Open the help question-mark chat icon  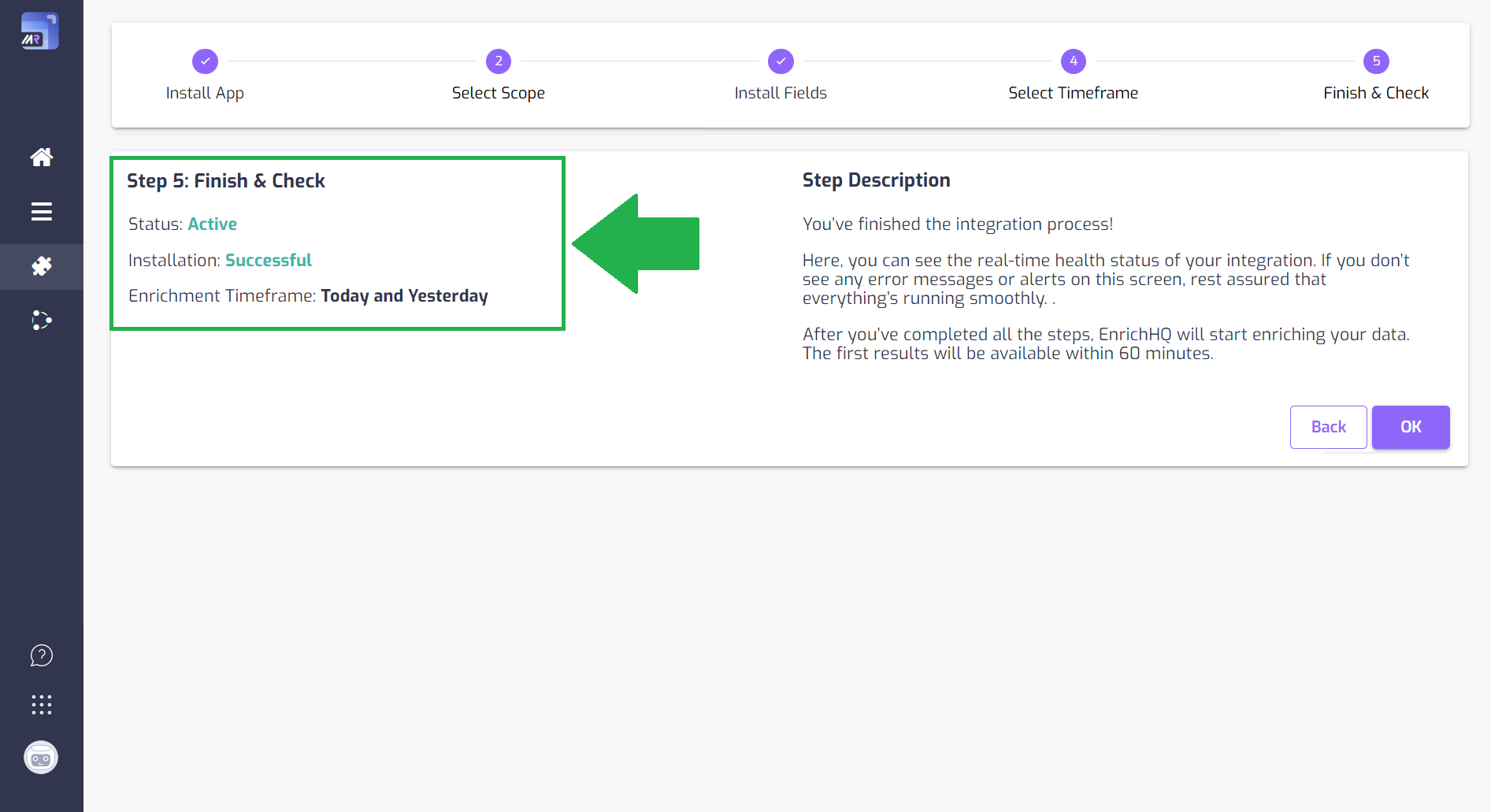click(42, 655)
